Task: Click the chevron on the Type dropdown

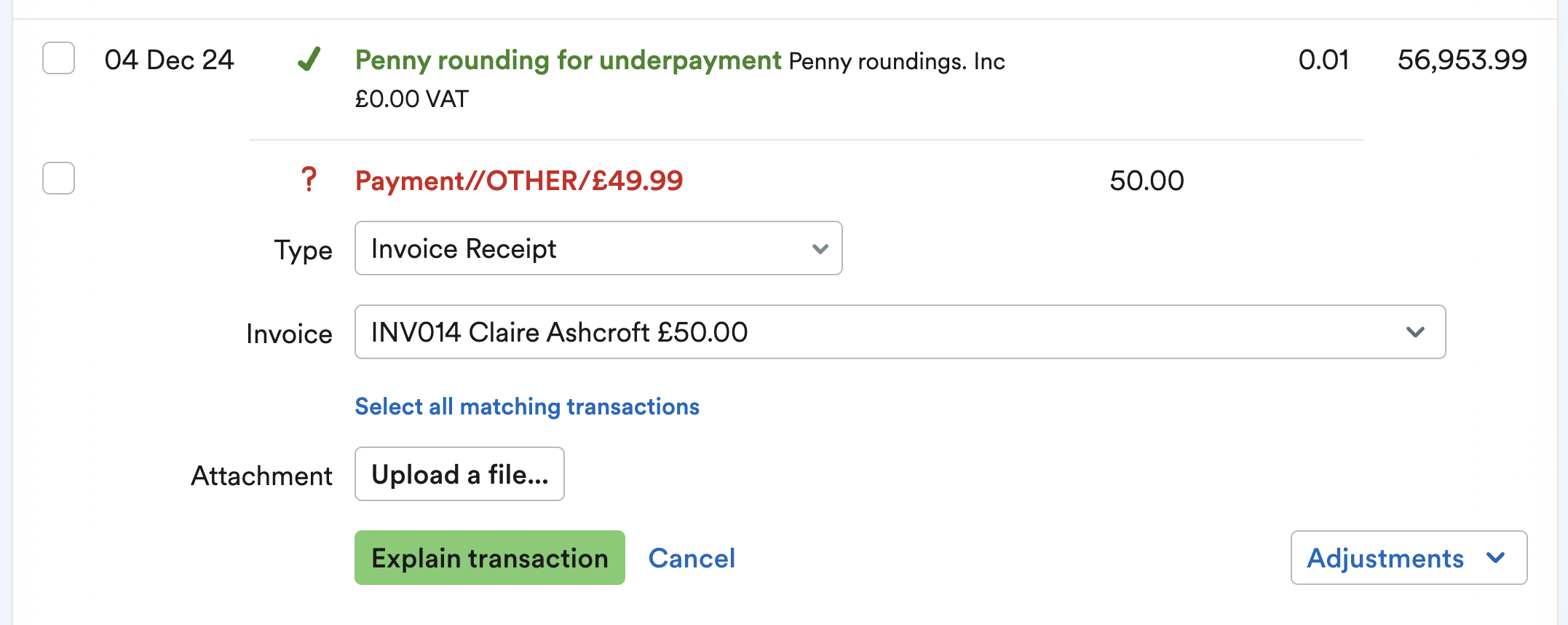Action: [820, 248]
